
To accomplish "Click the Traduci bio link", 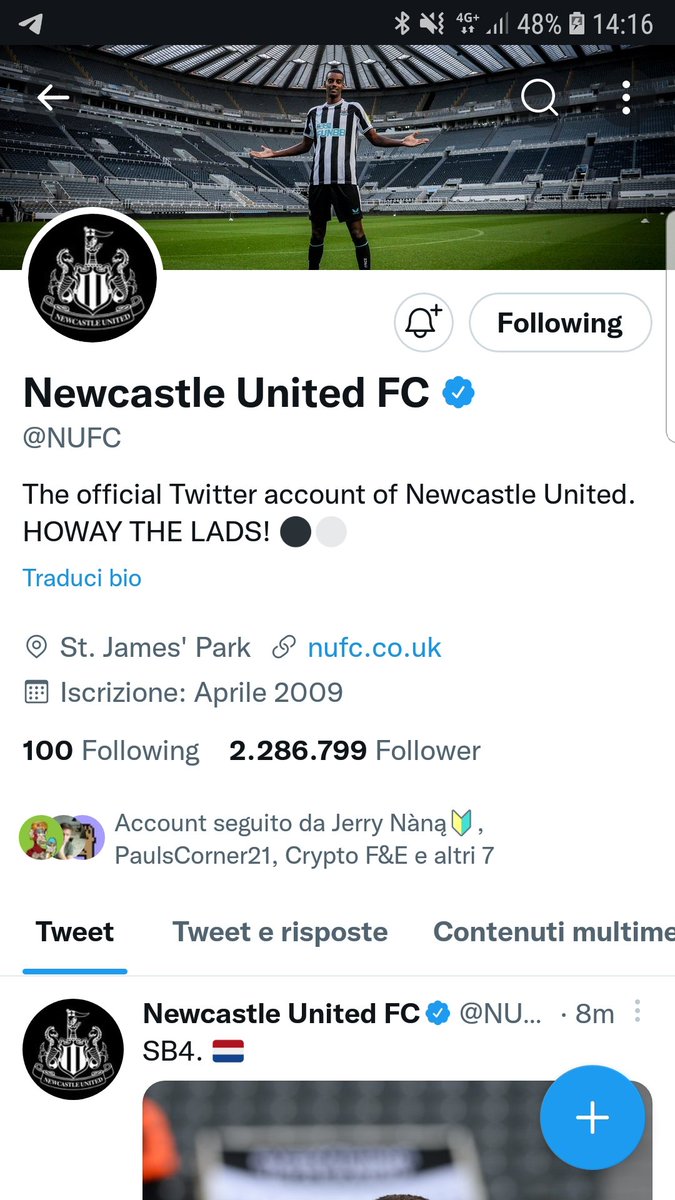I will [x=82, y=578].
